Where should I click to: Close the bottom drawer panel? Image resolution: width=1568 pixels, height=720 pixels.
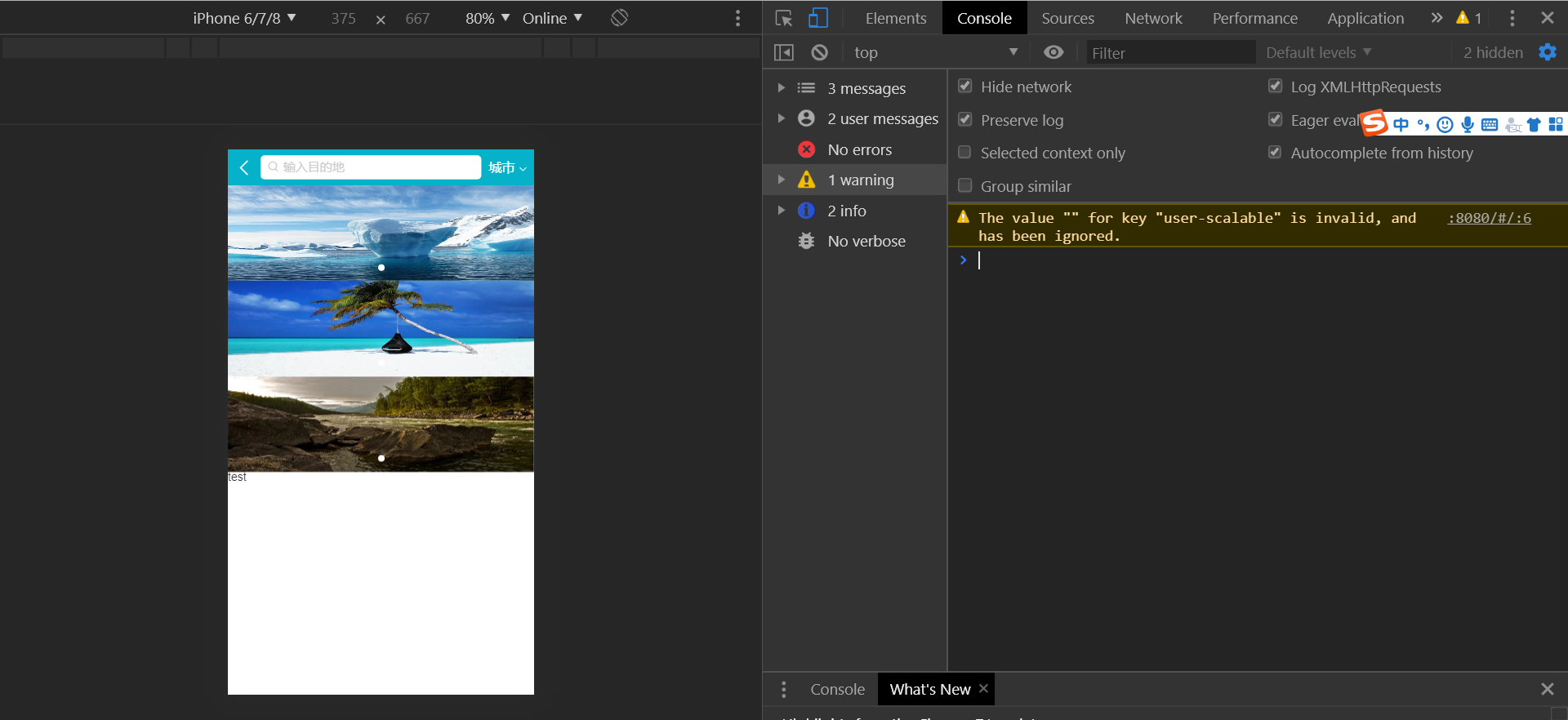[x=1548, y=689]
